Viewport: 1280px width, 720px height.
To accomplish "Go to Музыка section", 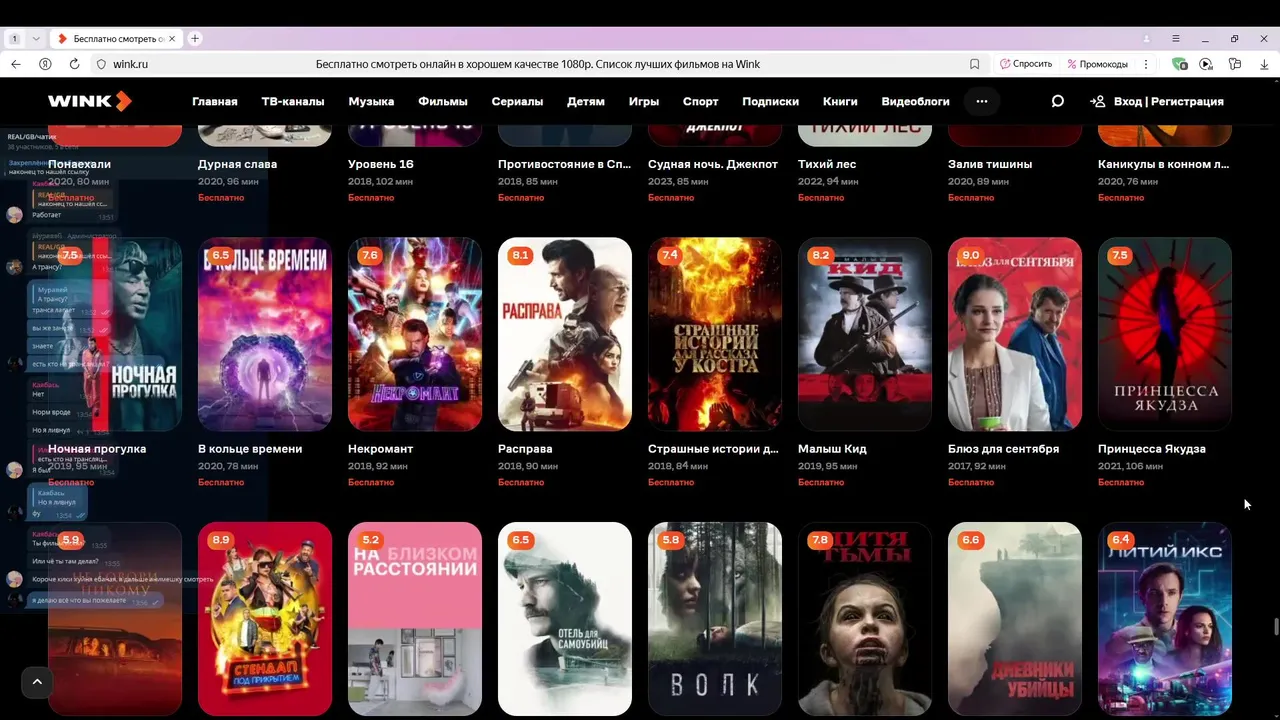I will pyautogui.click(x=371, y=101).
